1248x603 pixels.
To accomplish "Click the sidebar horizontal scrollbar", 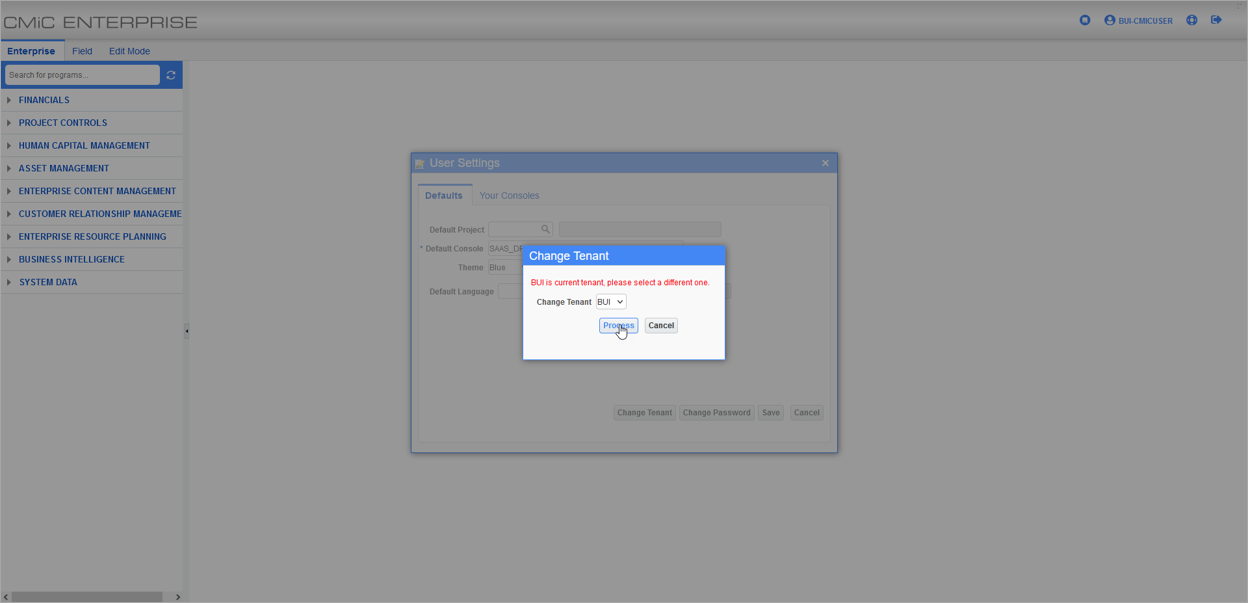I will 87,597.
